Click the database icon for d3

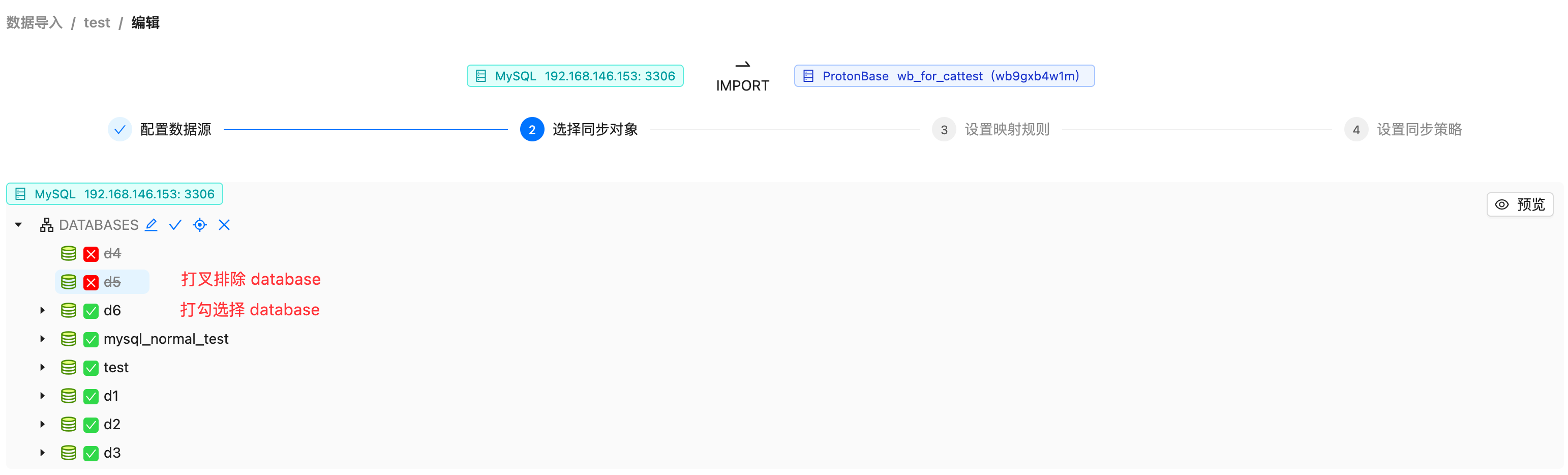tap(69, 453)
